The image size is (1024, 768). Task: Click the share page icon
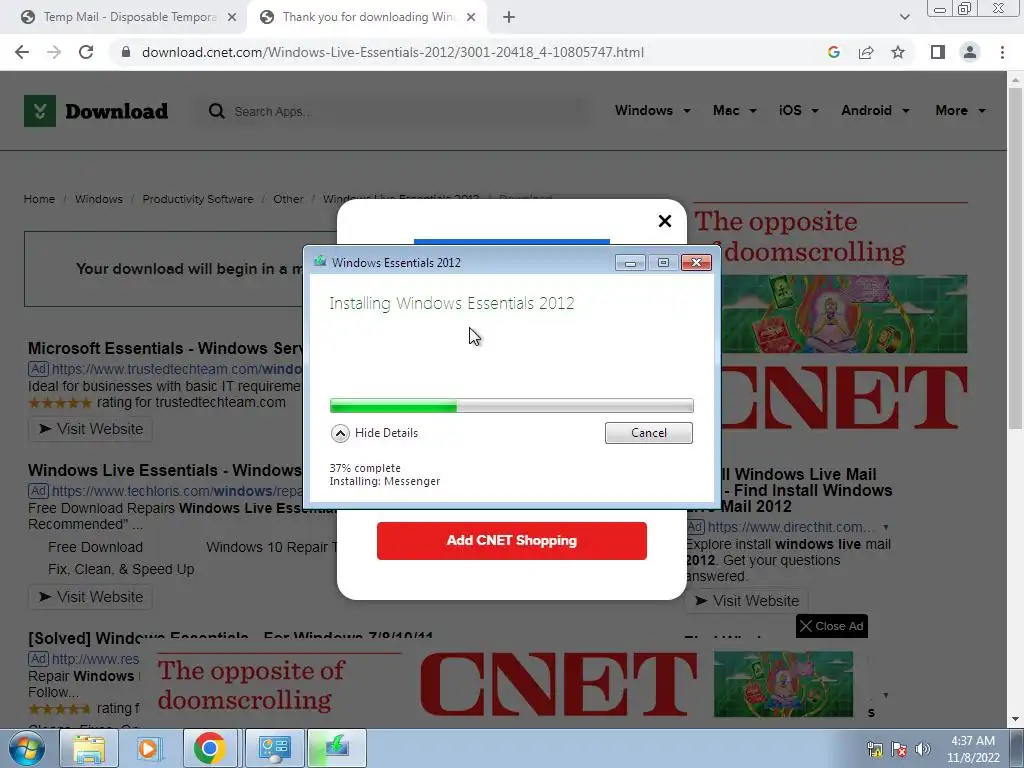pyautogui.click(x=866, y=52)
